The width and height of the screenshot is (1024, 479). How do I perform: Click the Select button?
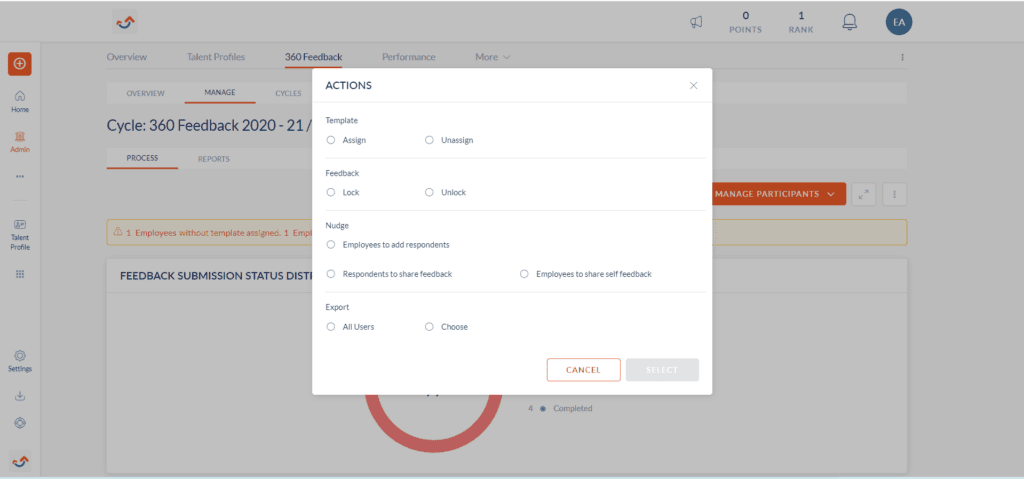[x=662, y=370]
